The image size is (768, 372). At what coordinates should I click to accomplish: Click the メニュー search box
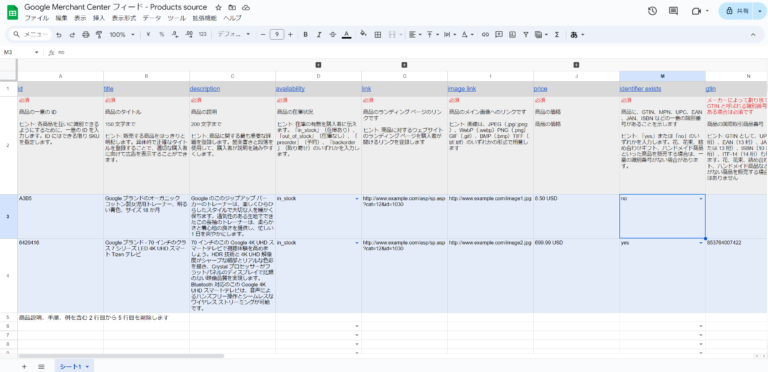coord(31,35)
